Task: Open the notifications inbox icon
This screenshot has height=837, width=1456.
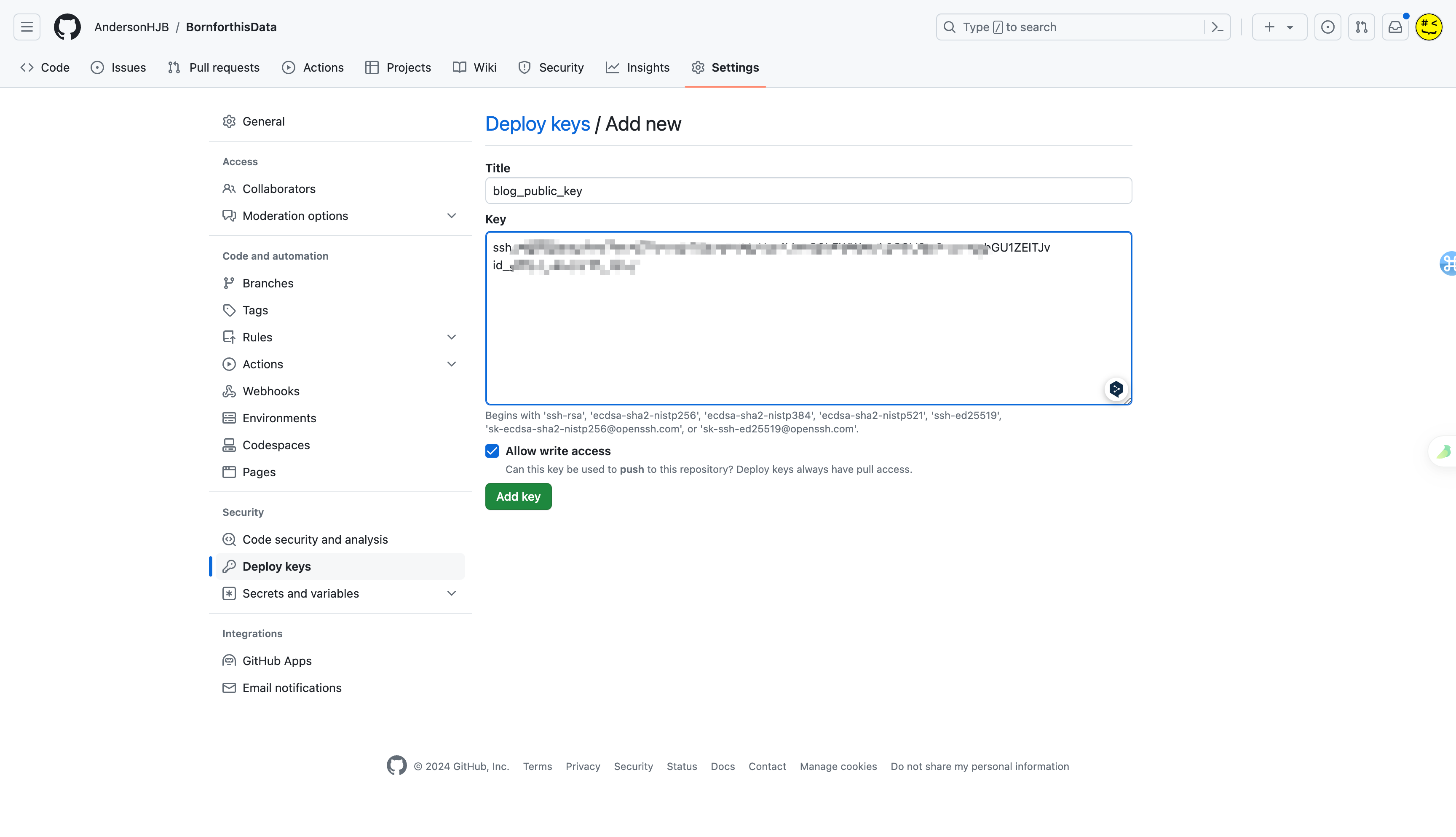Action: tap(1395, 27)
